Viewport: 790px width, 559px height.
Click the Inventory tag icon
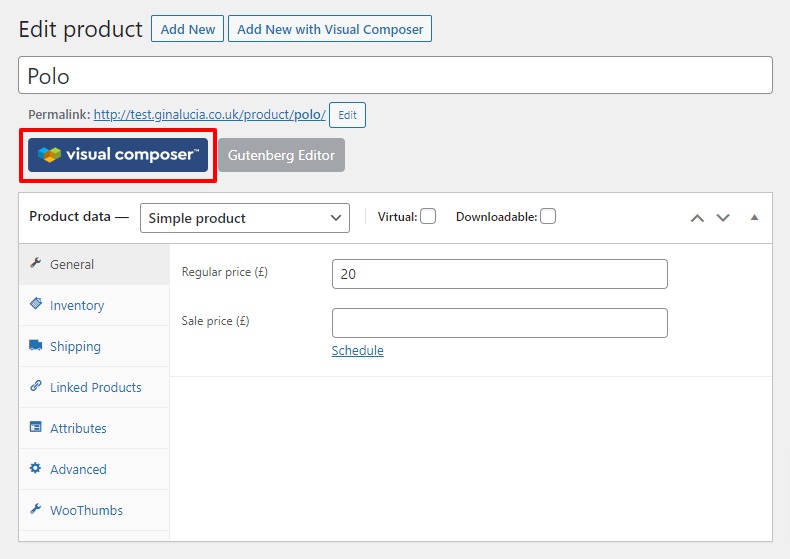tap(36, 304)
